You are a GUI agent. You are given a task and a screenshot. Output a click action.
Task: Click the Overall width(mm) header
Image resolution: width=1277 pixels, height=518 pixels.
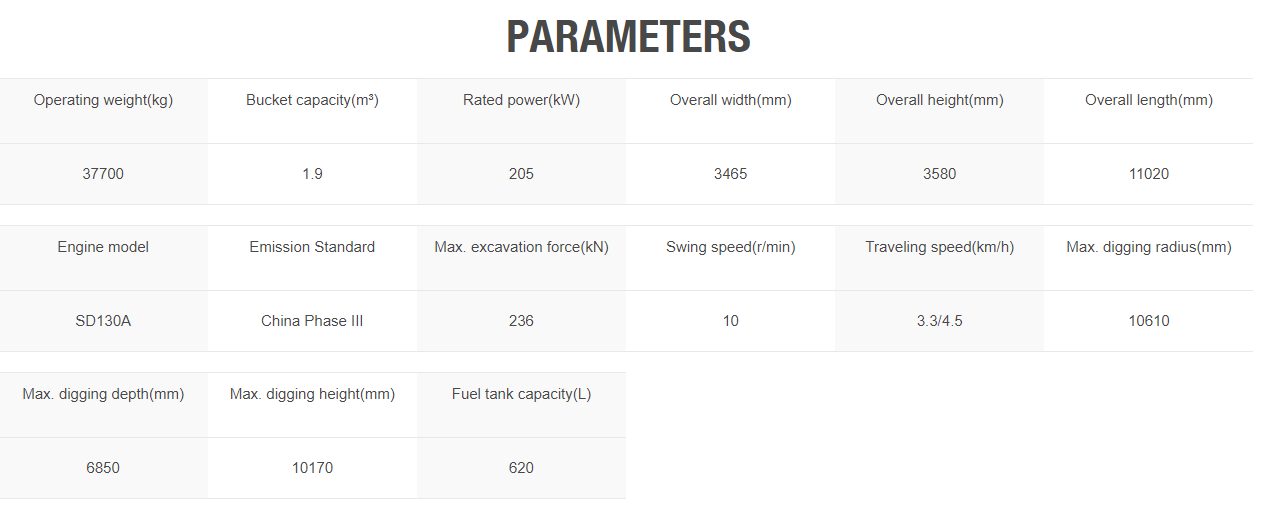point(730,100)
